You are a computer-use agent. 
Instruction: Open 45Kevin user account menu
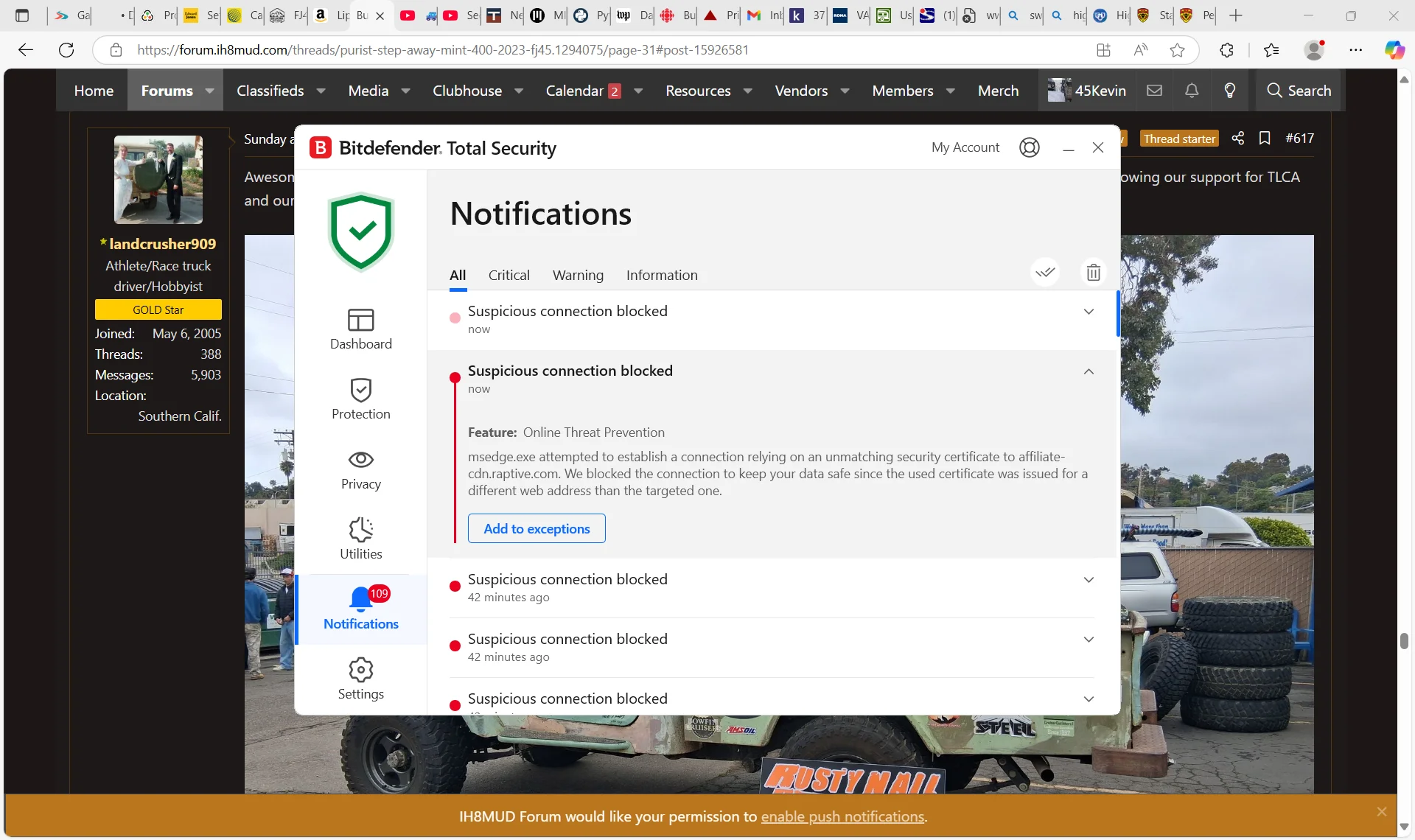pos(1086,90)
